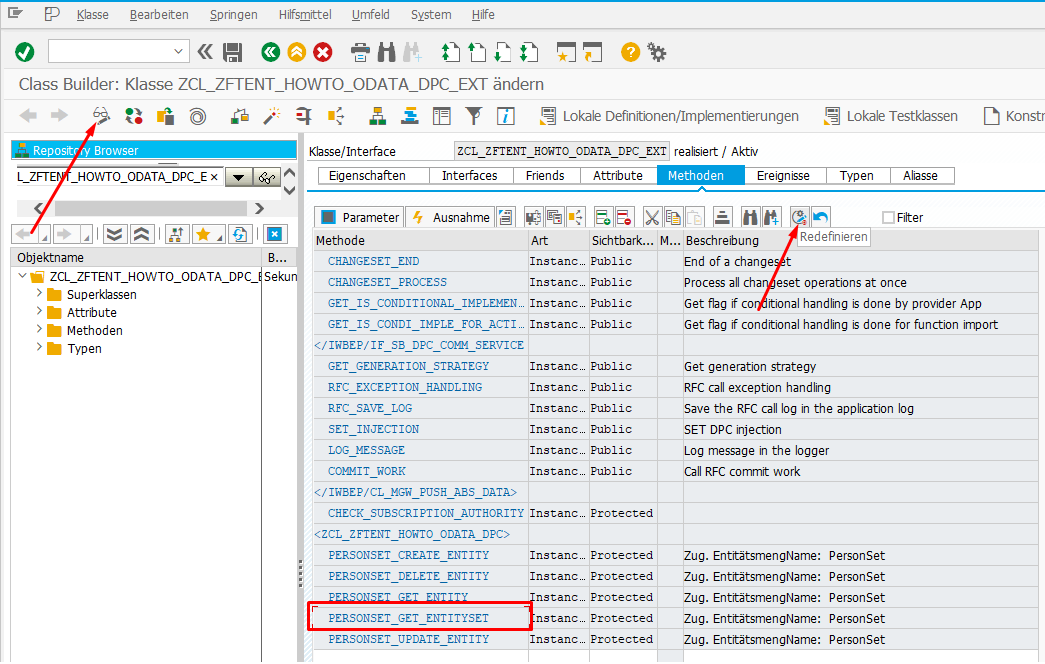Close the Repository Browser with blue X icon

(x=275, y=234)
